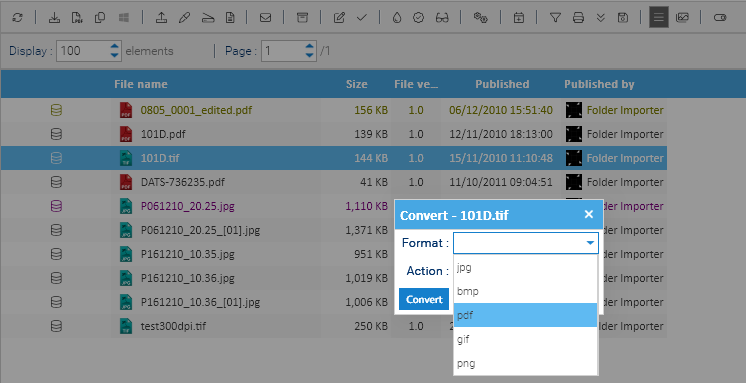Sort by Size column header
The image size is (746, 383).
[356, 84]
